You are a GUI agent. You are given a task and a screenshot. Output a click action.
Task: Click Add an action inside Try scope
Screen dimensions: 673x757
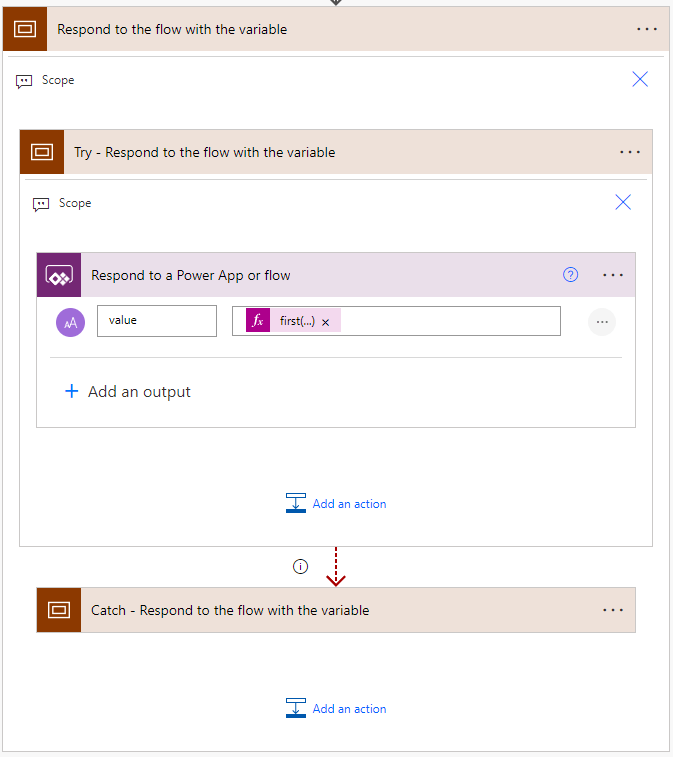point(336,504)
